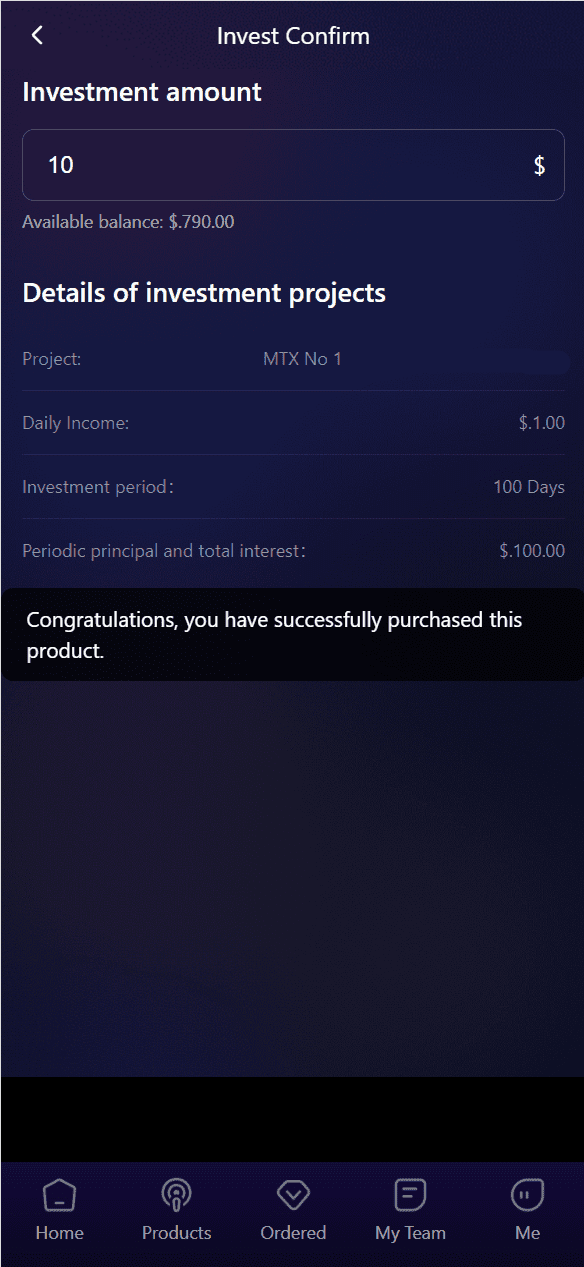Click the Details of investment projects heading
Image resolution: width=584 pixels, height=1267 pixels.
click(x=204, y=293)
